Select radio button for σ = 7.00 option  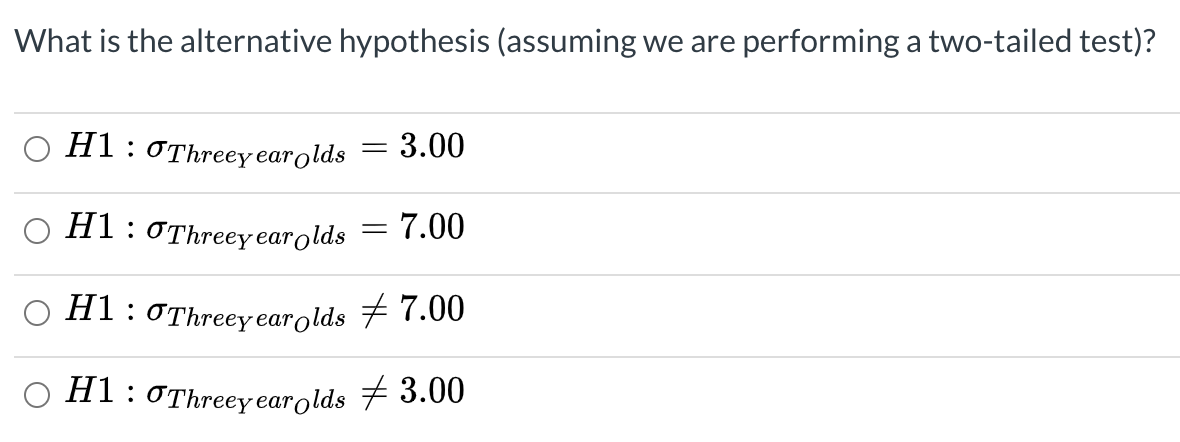click(x=36, y=231)
